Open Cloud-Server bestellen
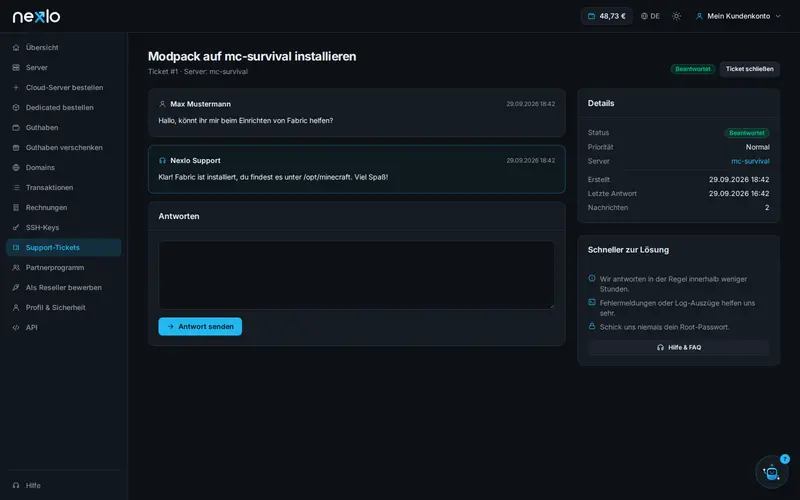This screenshot has height=500, width=800. tap(64, 87)
